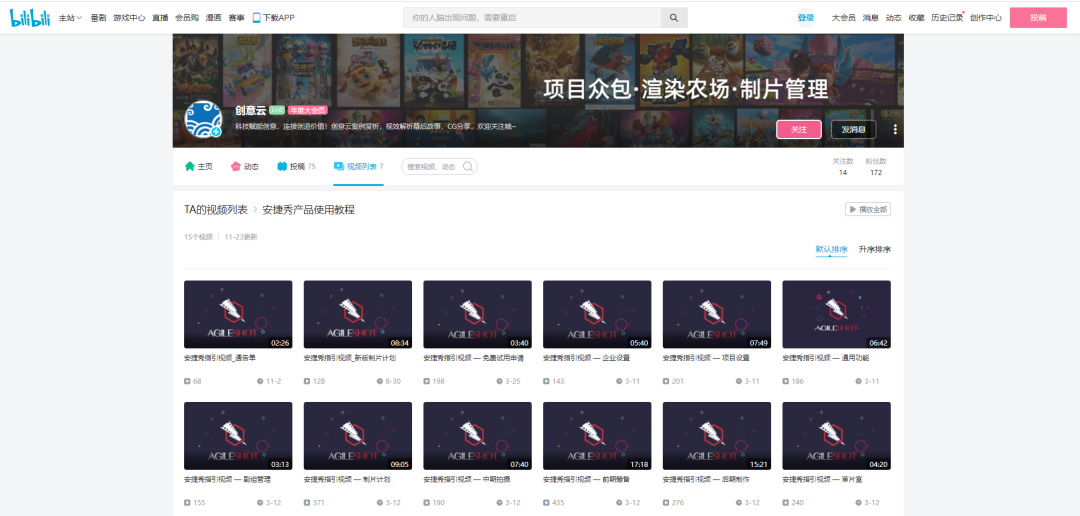Toggle the 关注 follow button
The image size is (1080, 516).
click(798, 129)
